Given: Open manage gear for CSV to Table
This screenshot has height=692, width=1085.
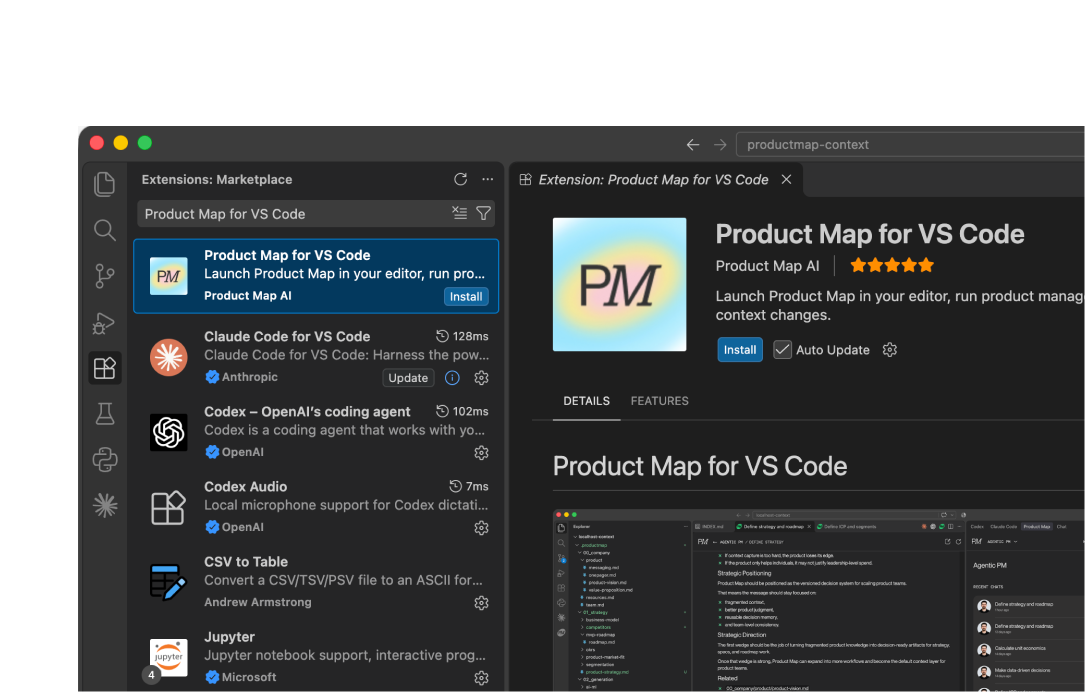Looking at the screenshot, I should (482, 603).
